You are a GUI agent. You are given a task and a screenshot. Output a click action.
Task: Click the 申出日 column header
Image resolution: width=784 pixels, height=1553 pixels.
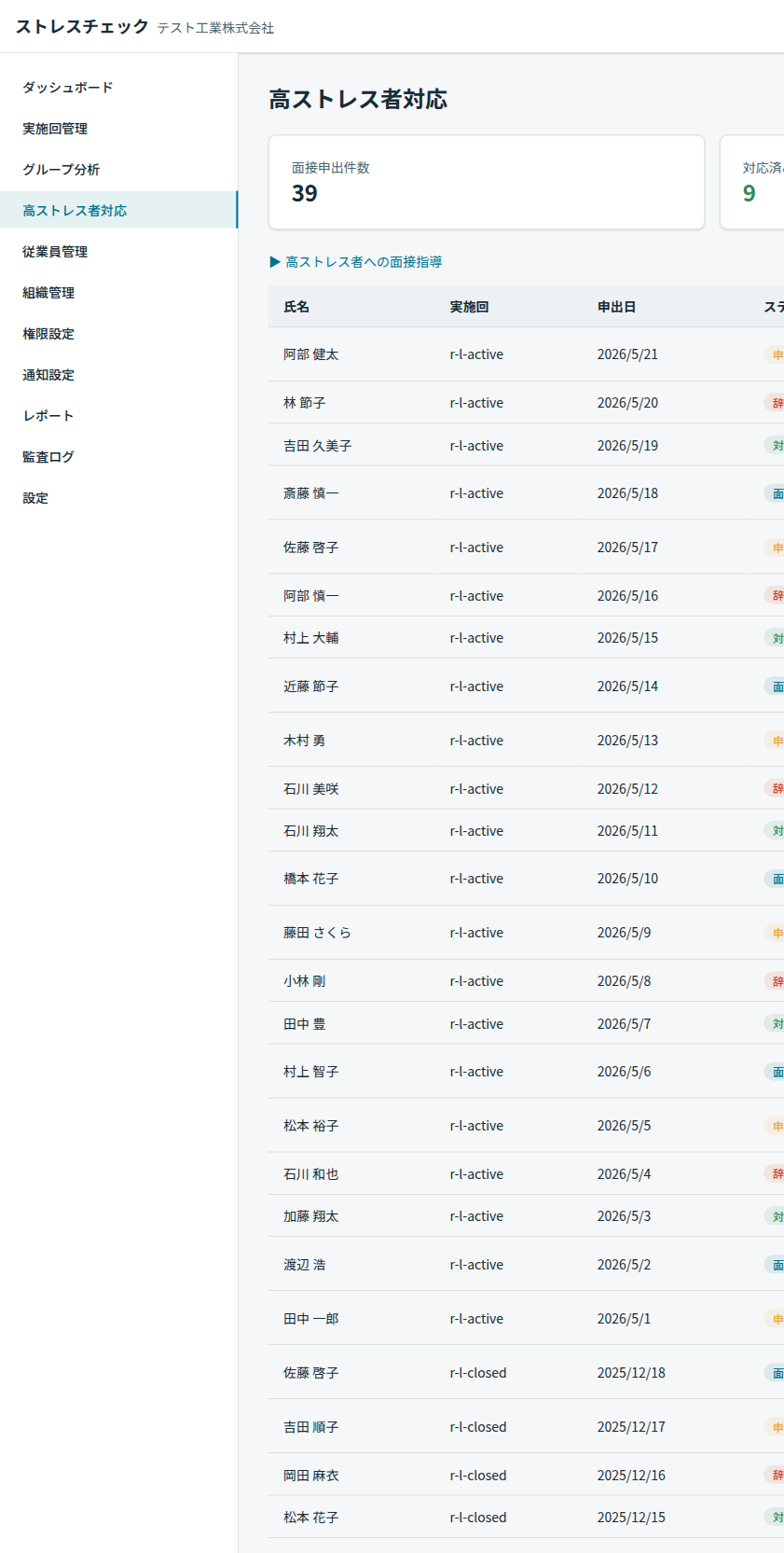coord(616,307)
